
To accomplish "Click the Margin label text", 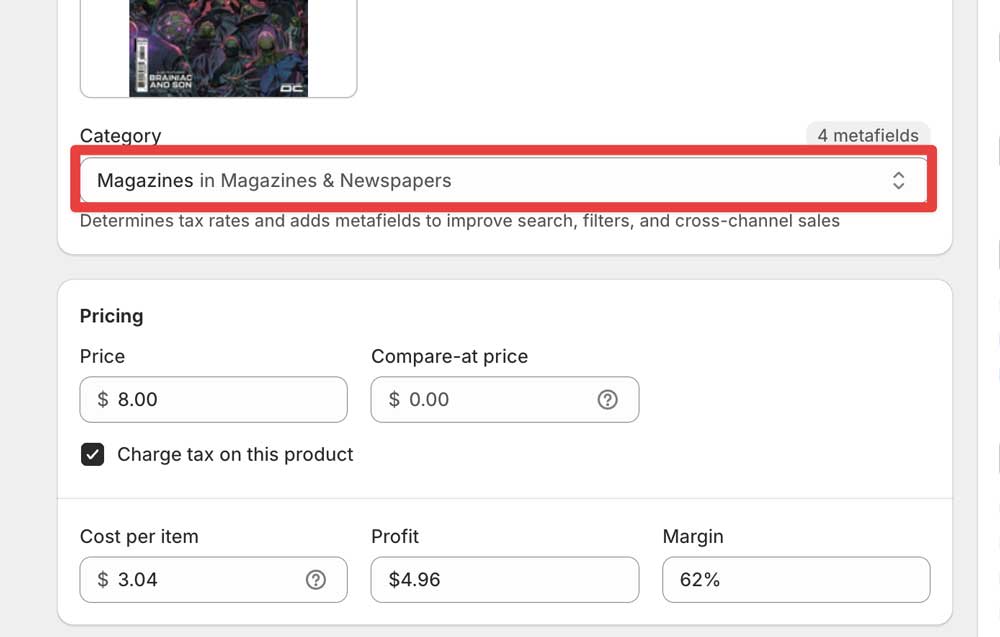I will [692, 537].
